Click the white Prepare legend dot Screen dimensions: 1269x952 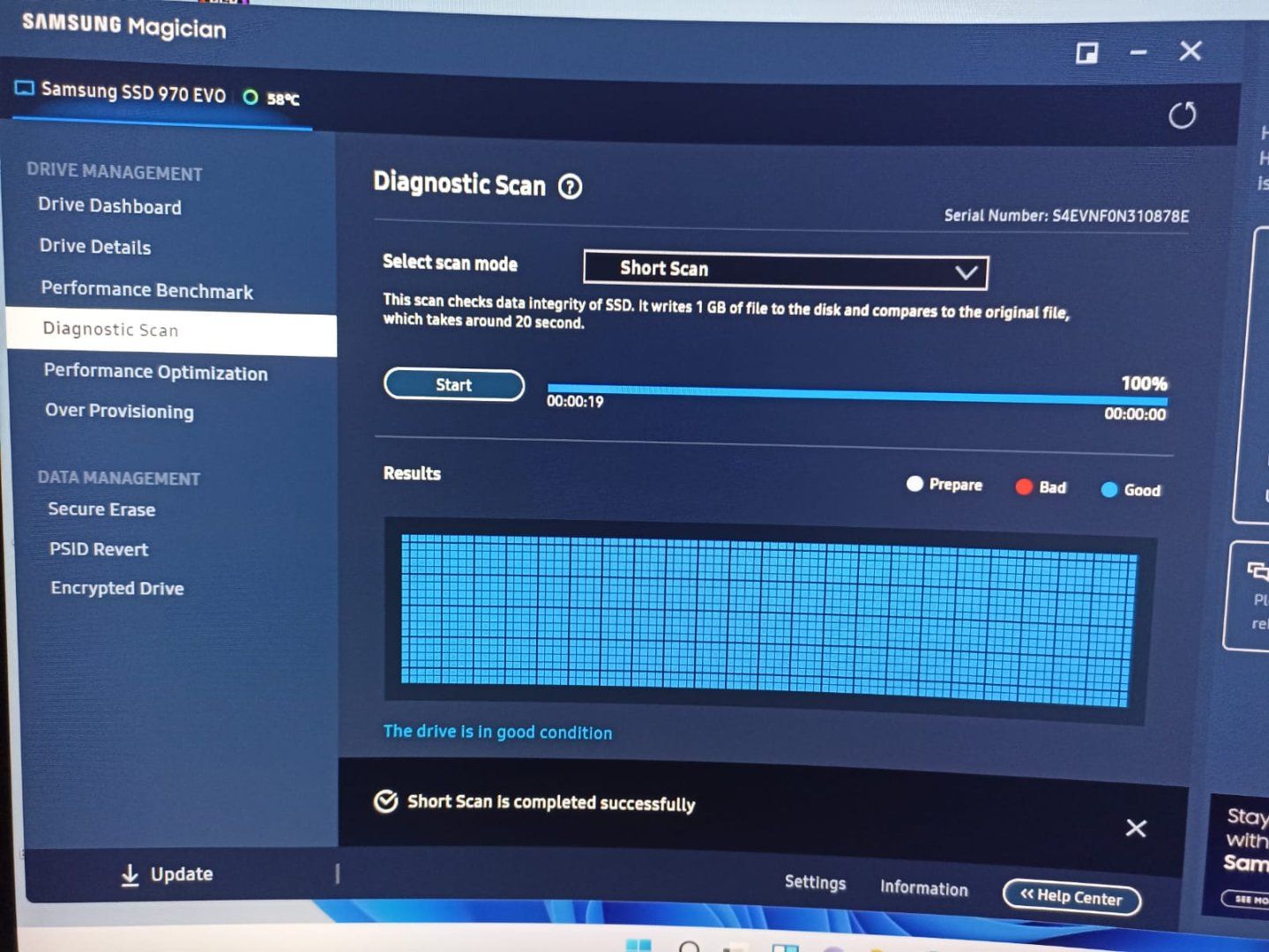(914, 483)
